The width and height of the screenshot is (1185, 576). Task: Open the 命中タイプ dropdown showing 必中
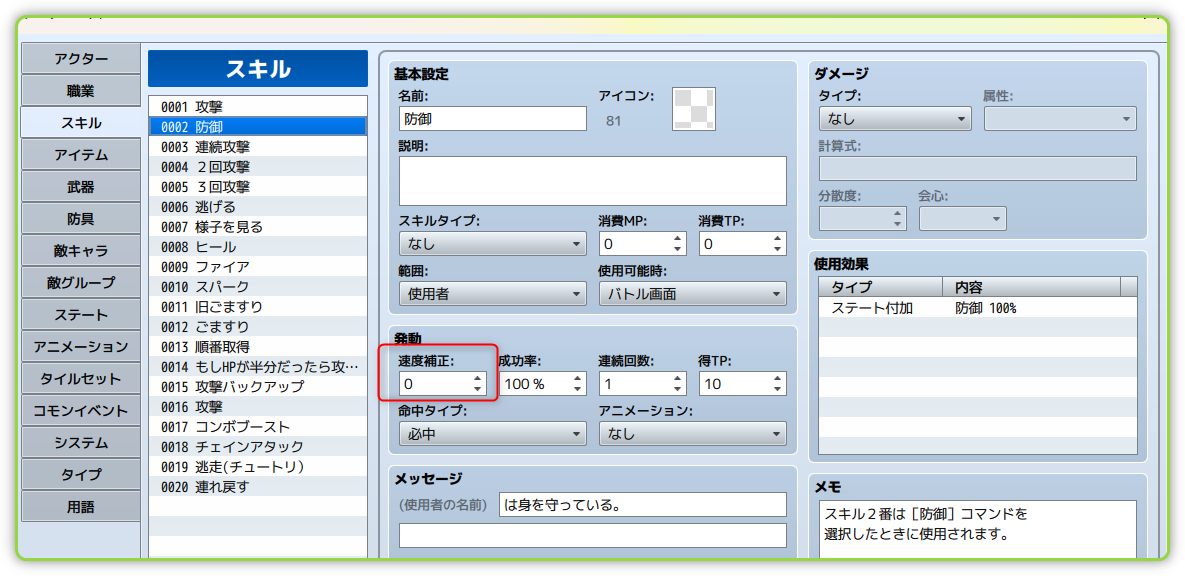coord(493,434)
